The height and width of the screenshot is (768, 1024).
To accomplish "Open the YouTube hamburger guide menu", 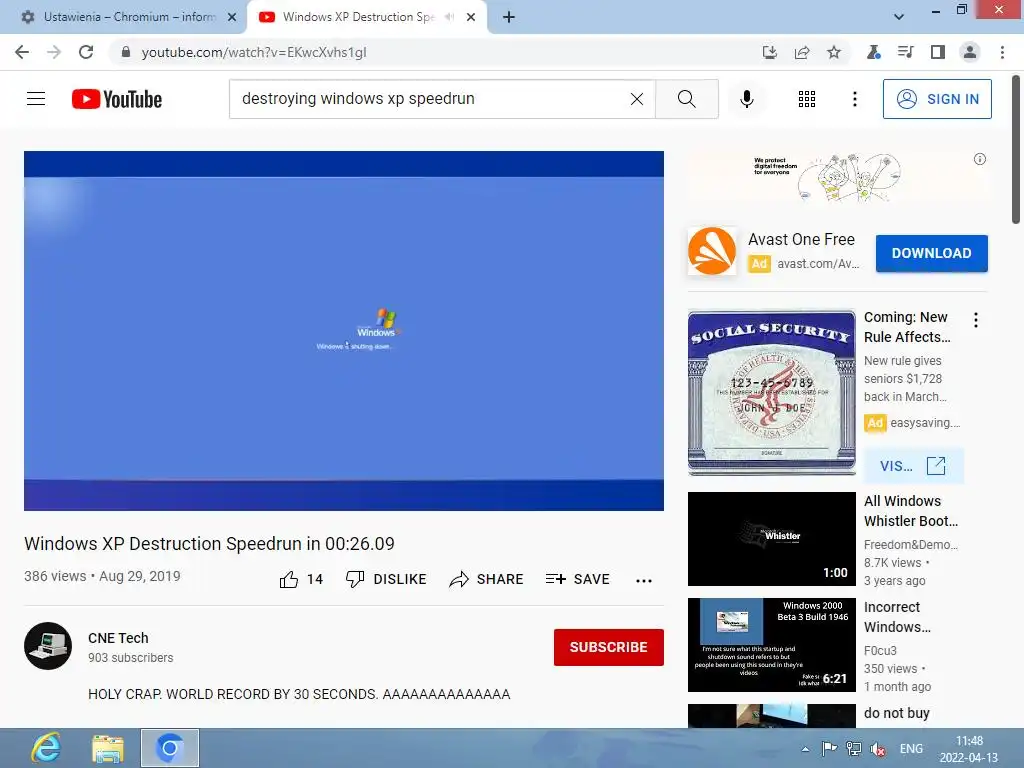I will (36, 99).
